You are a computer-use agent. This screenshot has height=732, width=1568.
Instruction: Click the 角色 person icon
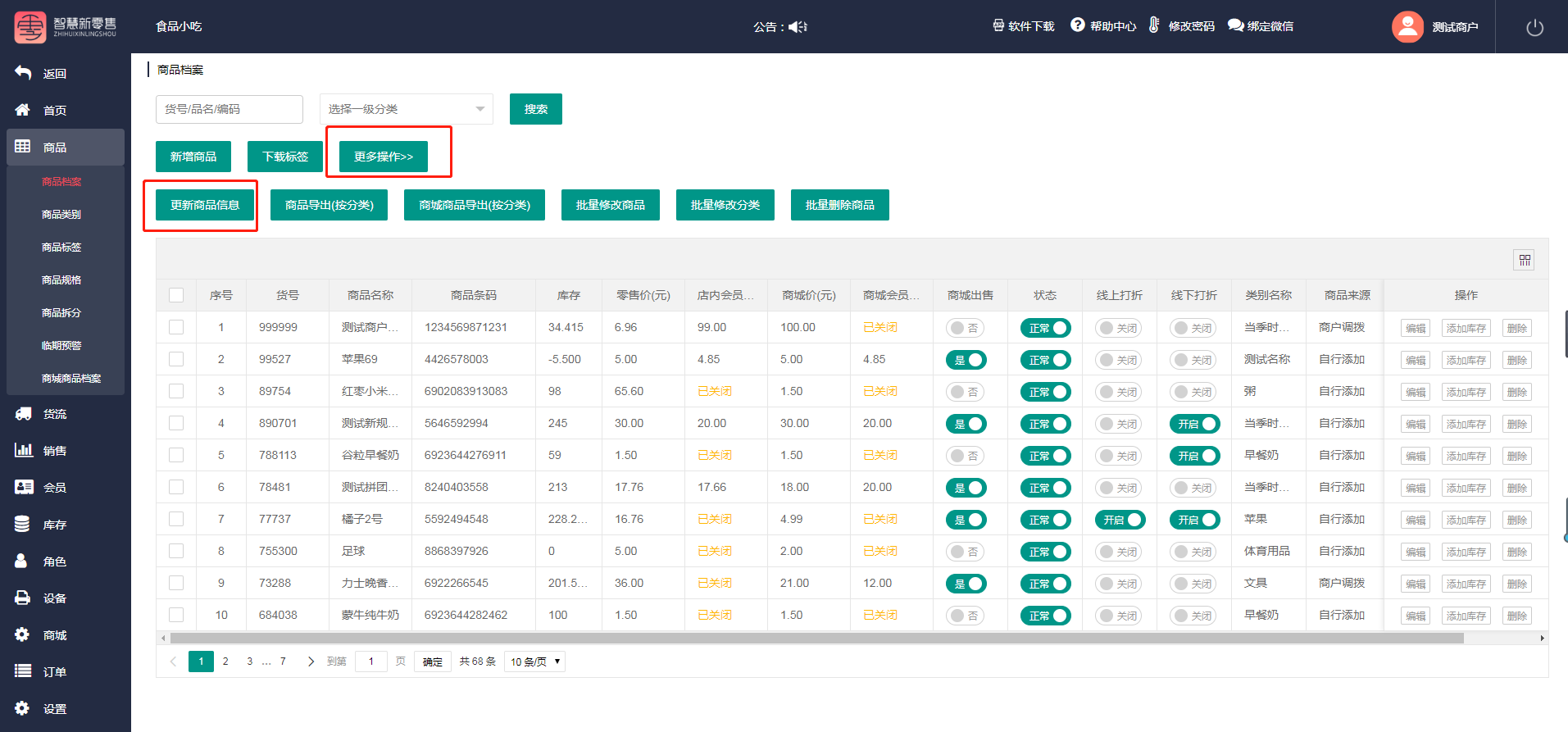pyautogui.click(x=22, y=561)
